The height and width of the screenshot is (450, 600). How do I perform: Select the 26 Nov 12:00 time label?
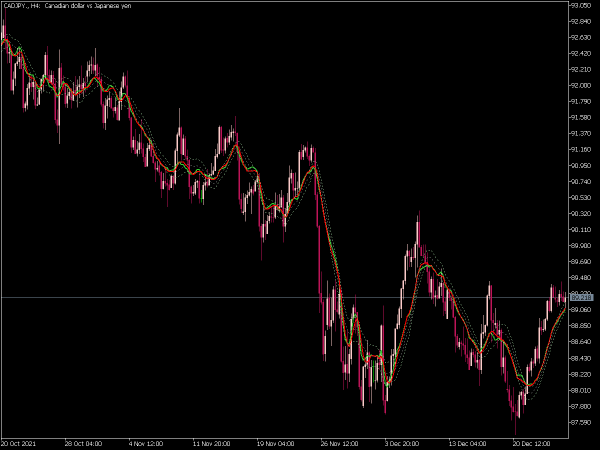coord(339,444)
